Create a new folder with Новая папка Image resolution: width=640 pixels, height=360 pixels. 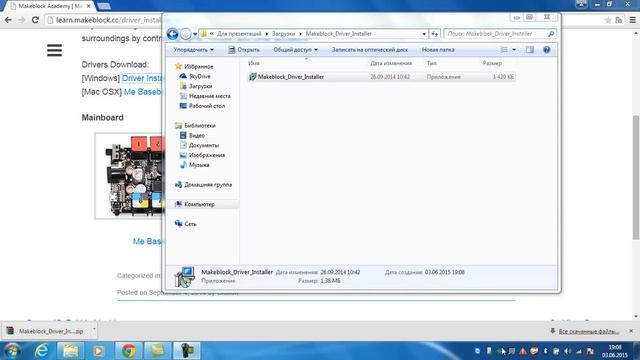(x=438, y=50)
